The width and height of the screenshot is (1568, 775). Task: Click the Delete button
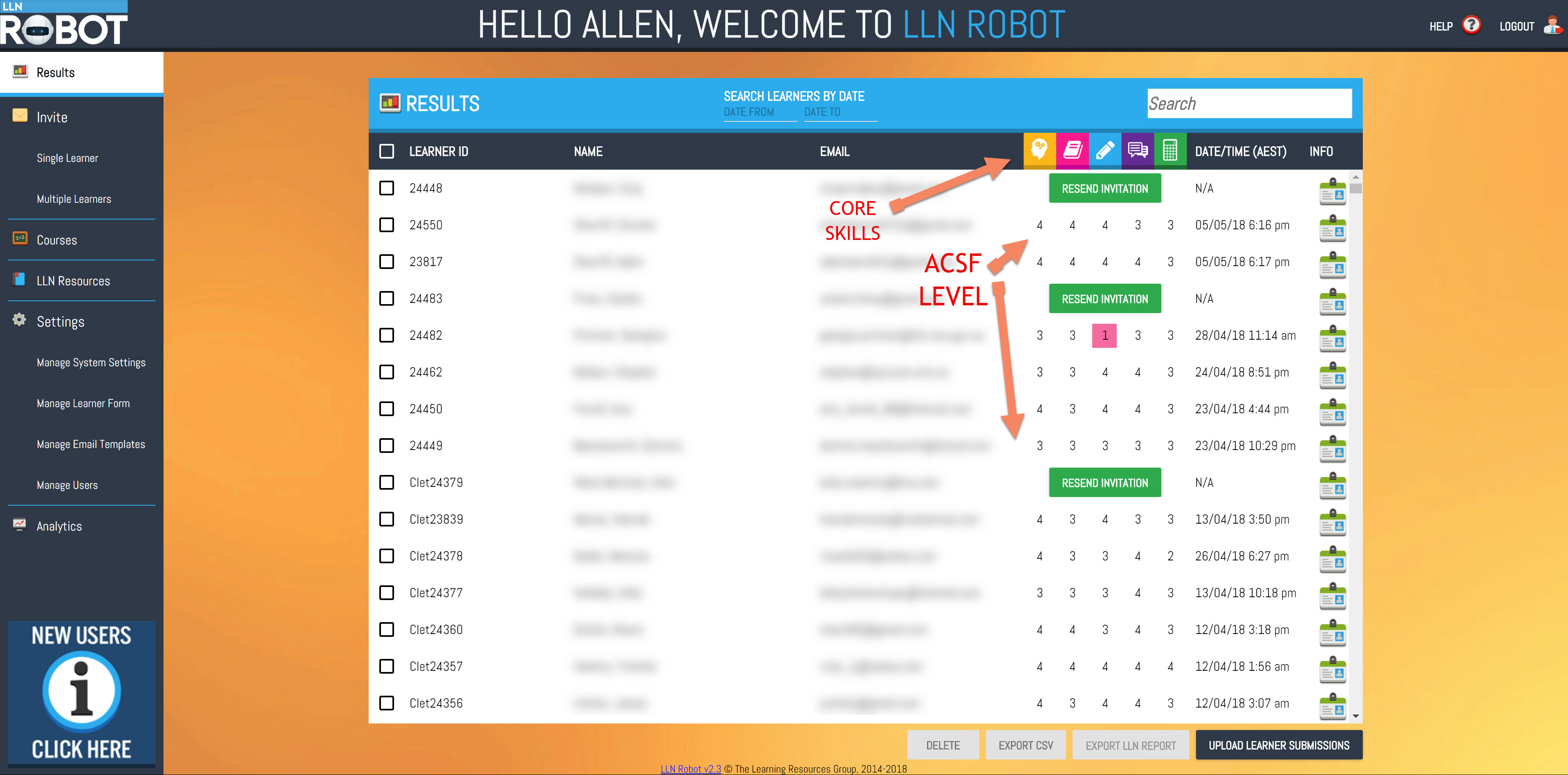pyautogui.click(x=943, y=745)
